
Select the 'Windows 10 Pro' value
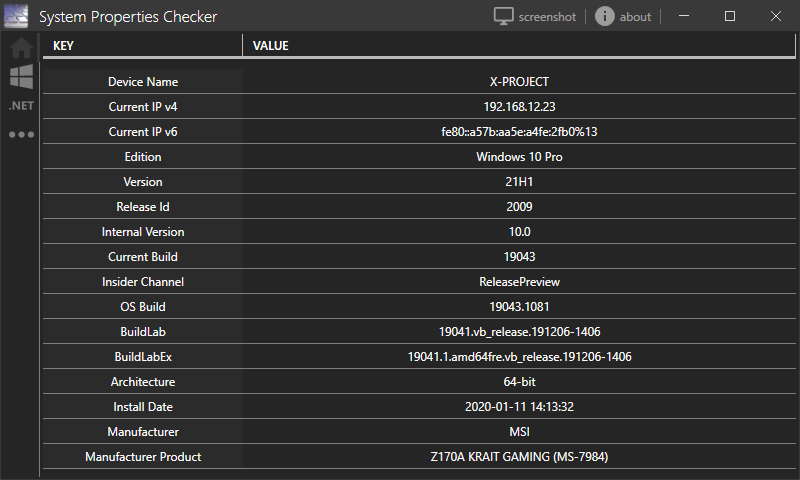(519, 157)
